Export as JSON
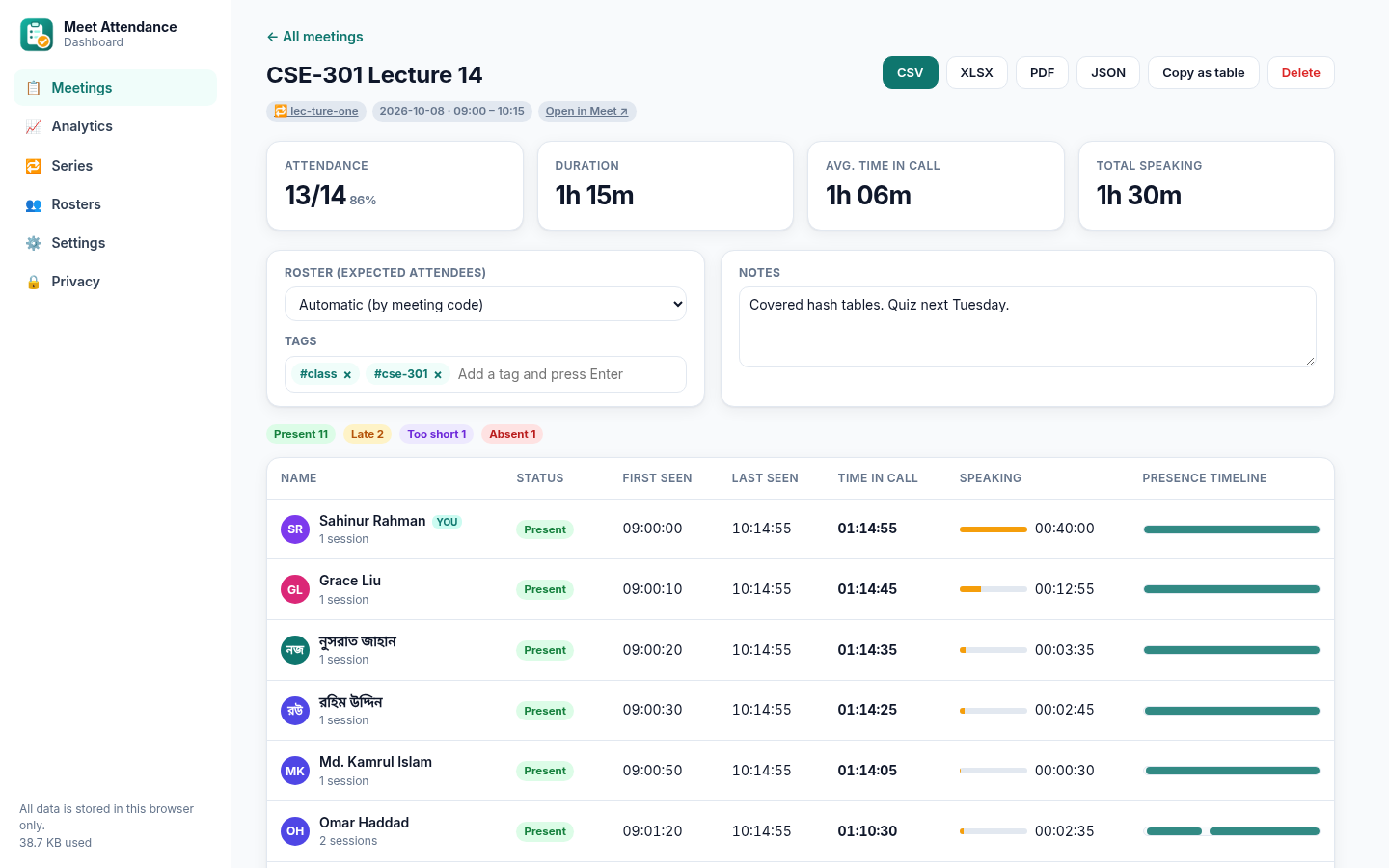Image resolution: width=1389 pixels, height=868 pixels. pyautogui.click(x=1108, y=72)
